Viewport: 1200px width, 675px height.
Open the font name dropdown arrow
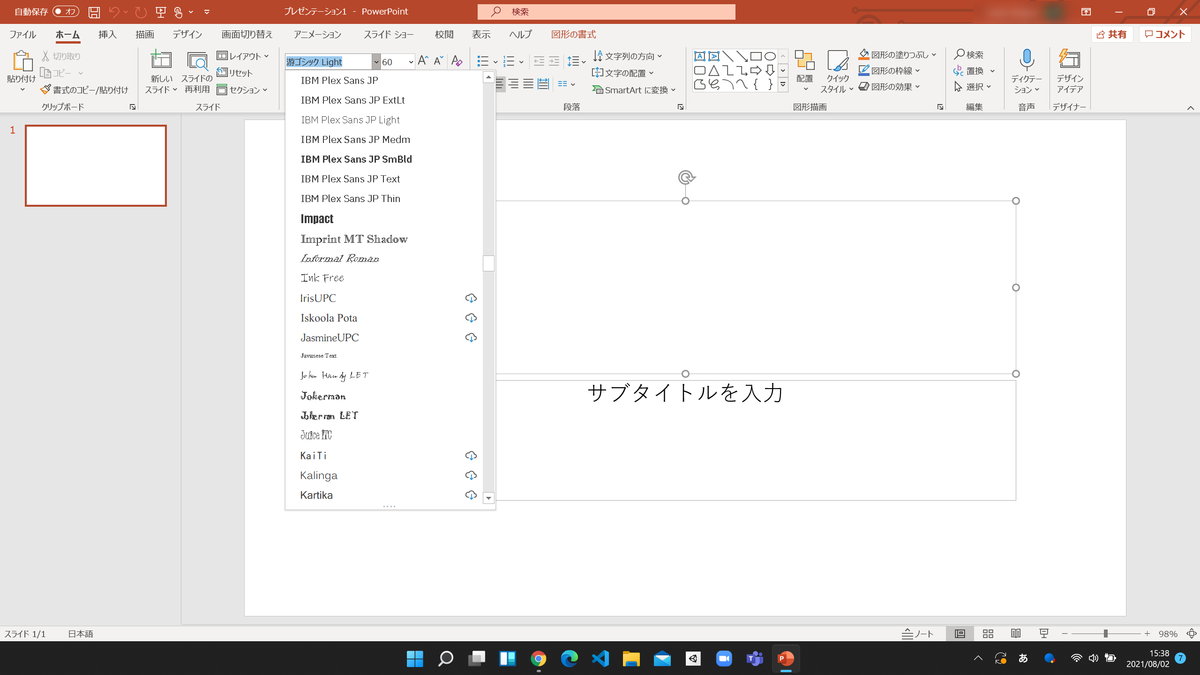[374, 62]
